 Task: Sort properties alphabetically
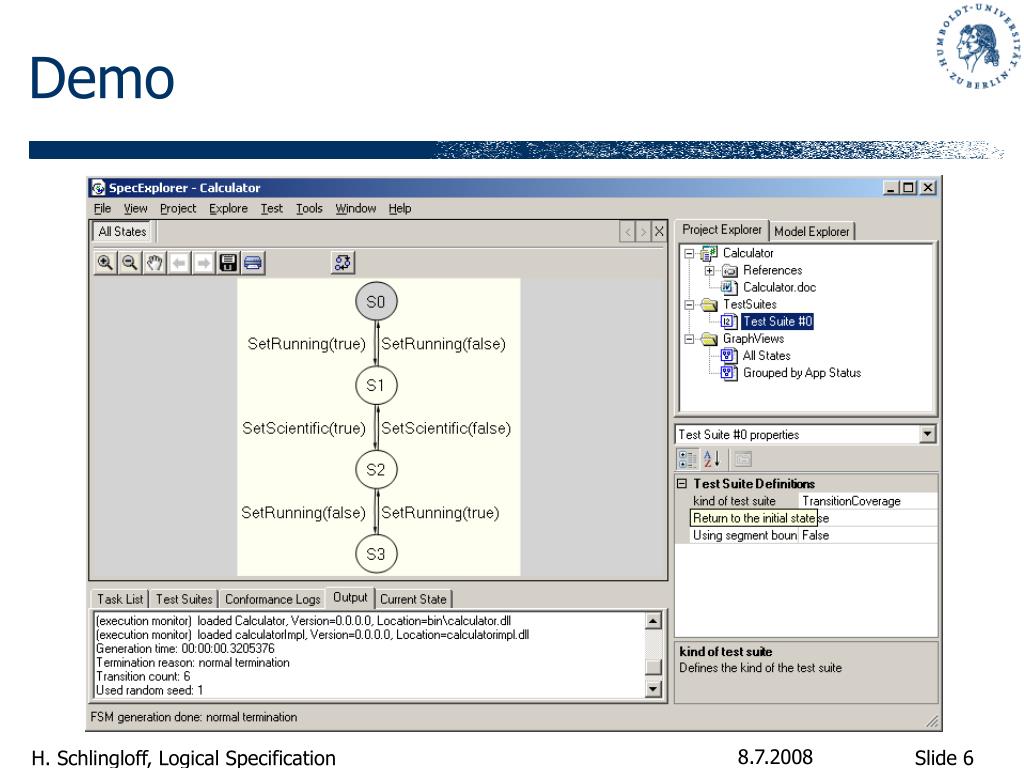712,459
